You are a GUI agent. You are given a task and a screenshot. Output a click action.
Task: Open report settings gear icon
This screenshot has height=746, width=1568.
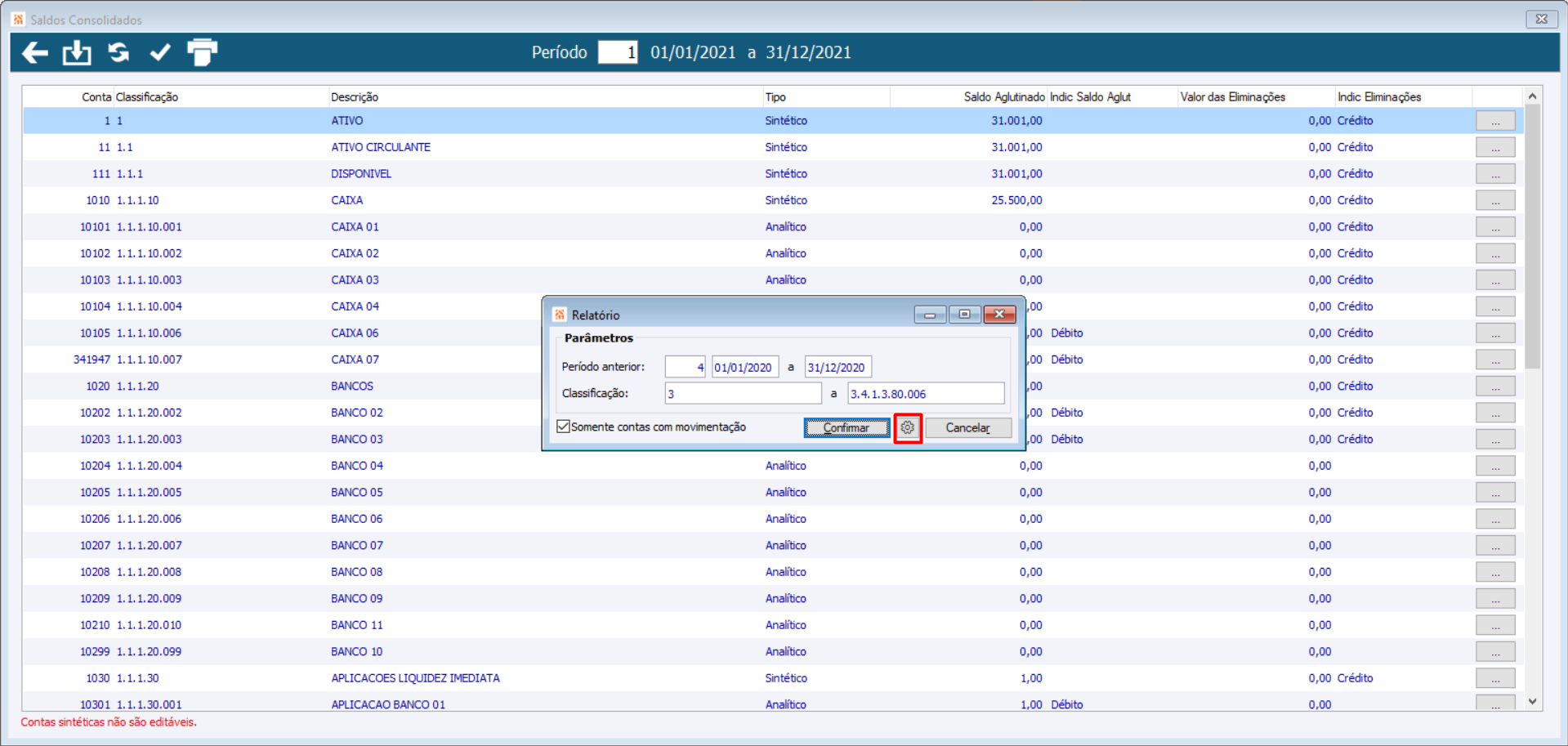click(908, 427)
